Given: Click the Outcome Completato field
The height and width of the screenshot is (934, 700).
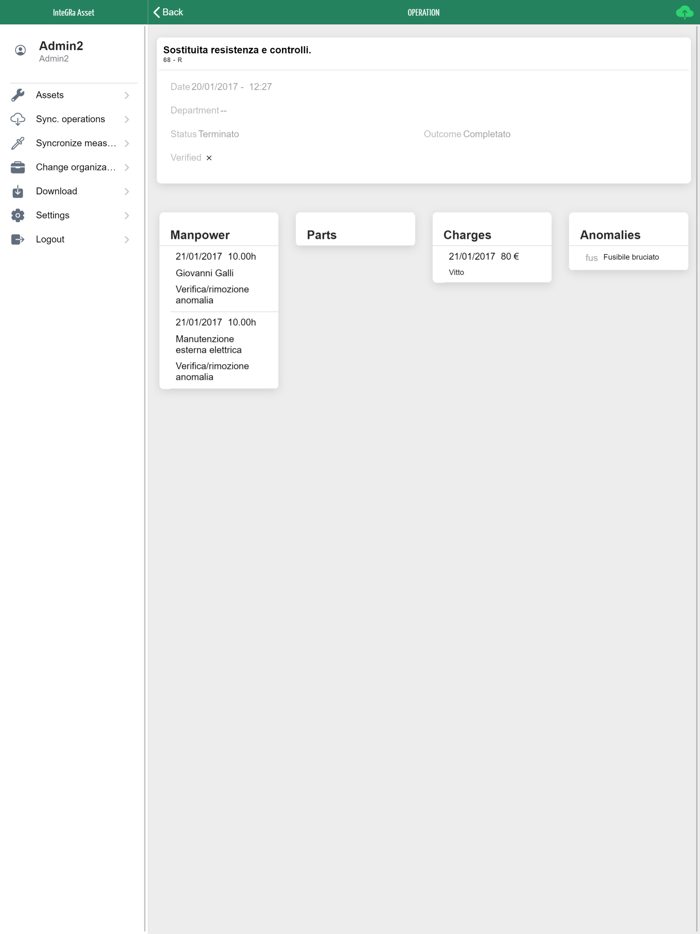Looking at the screenshot, I should (x=467, y=134).
